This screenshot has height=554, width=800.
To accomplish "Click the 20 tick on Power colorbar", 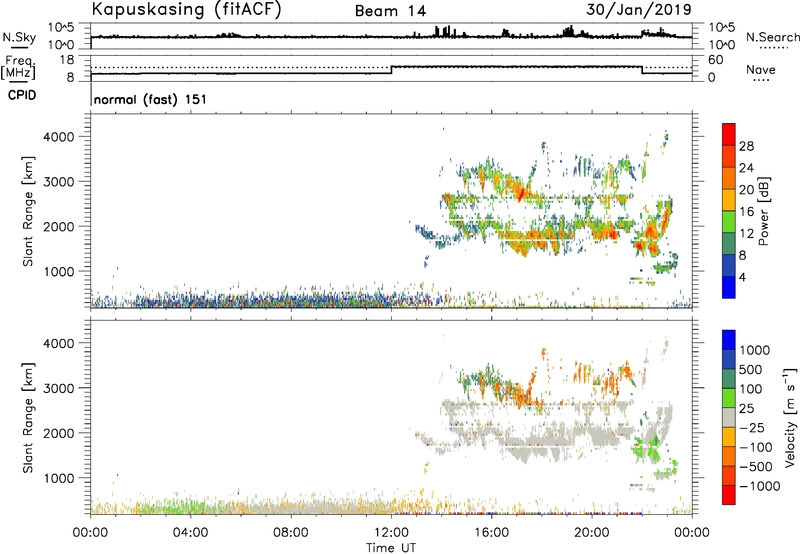I will (x=746, y=190).
